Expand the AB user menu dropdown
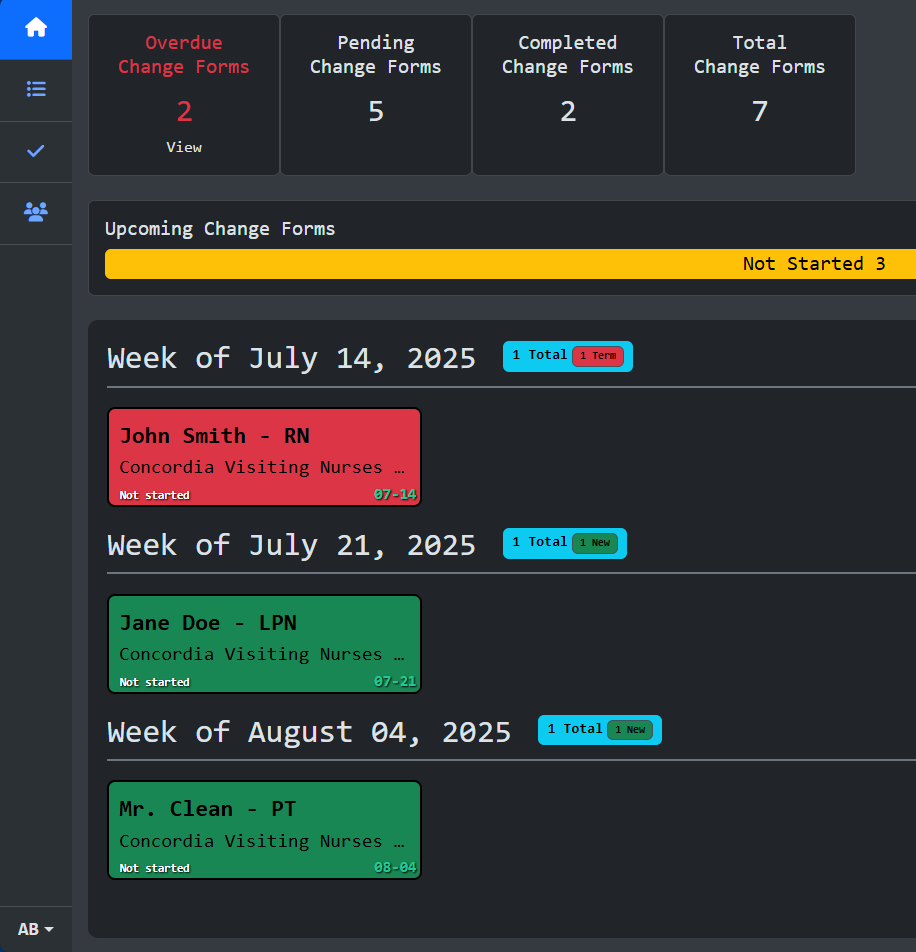916x952 pixels. [x=36, y=929]
